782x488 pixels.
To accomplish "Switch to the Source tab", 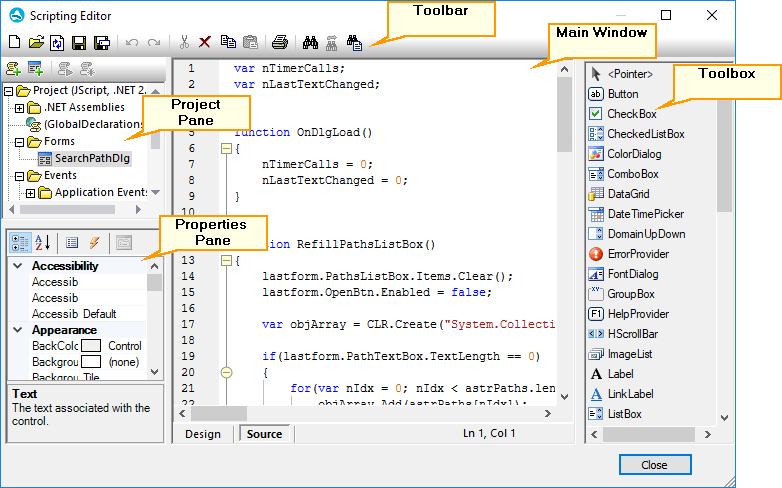I will 264,434.
